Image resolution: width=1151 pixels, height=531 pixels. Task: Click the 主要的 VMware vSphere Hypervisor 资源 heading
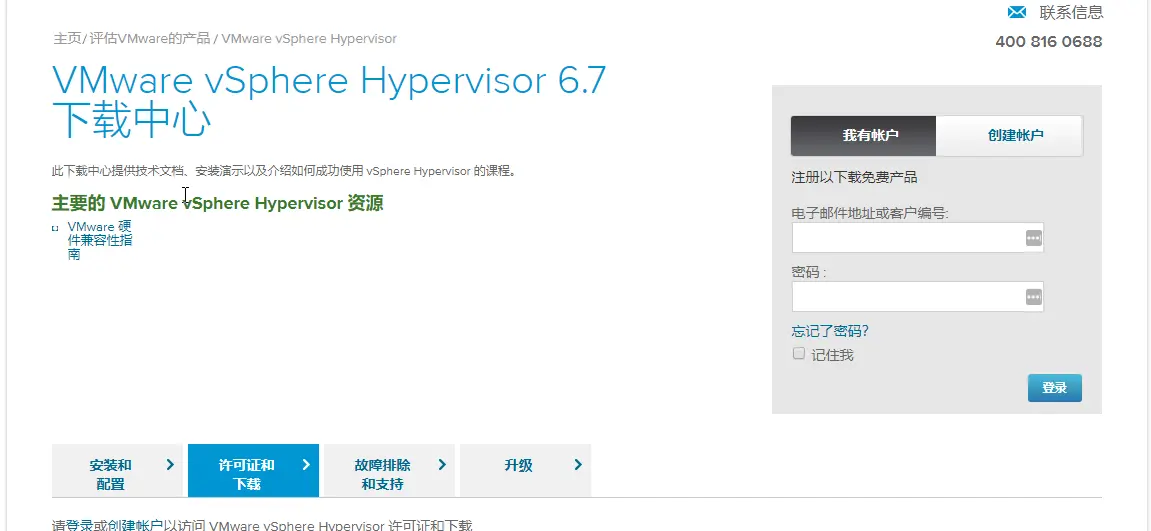point(217,203)
